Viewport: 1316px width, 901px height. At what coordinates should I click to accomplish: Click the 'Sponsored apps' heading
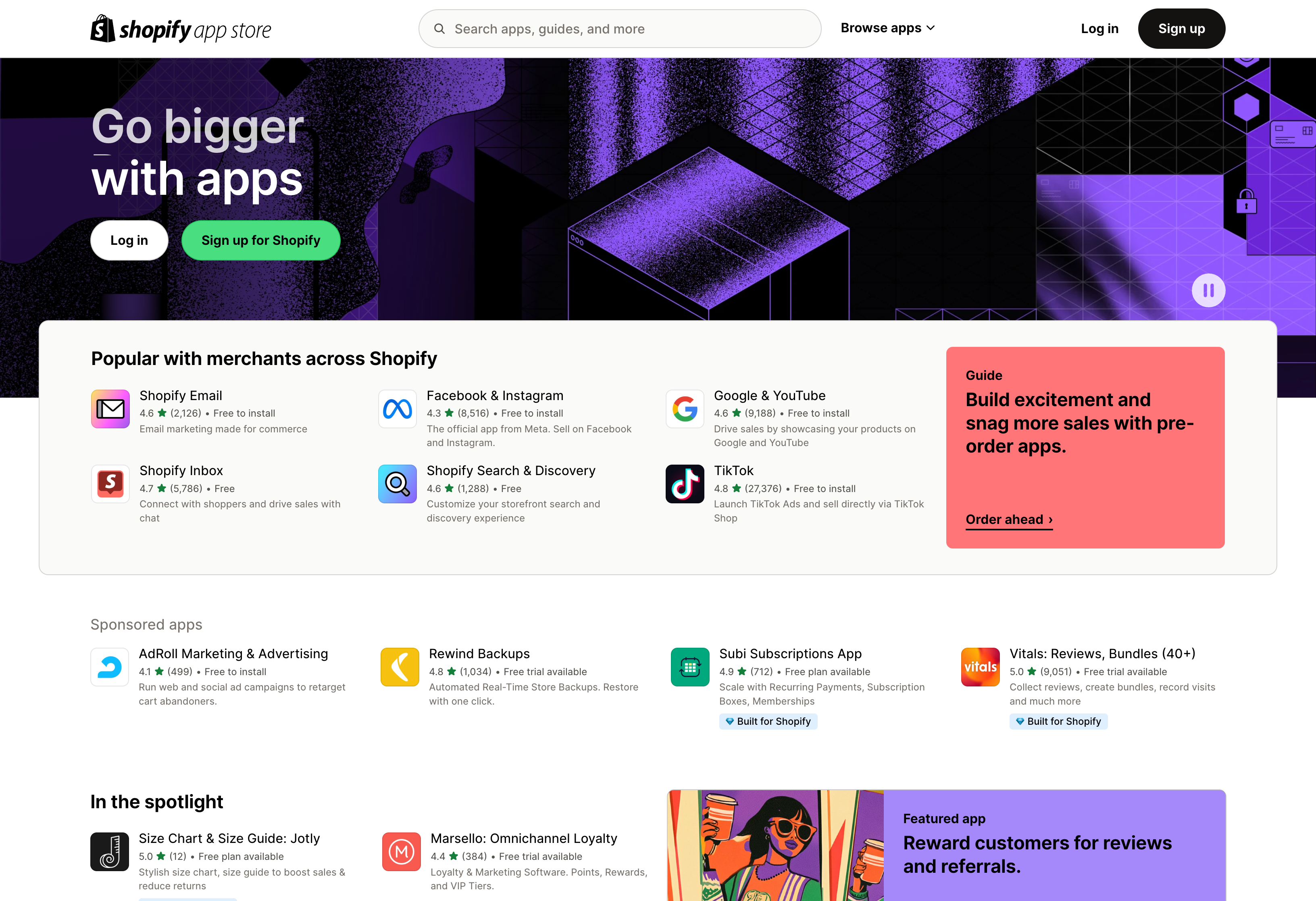click(x=146, y=625)
